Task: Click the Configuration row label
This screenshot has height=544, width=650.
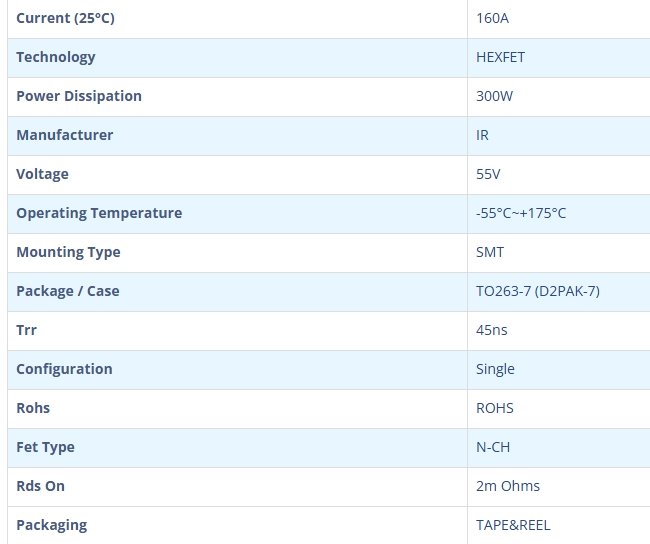Action: [64, 369]
